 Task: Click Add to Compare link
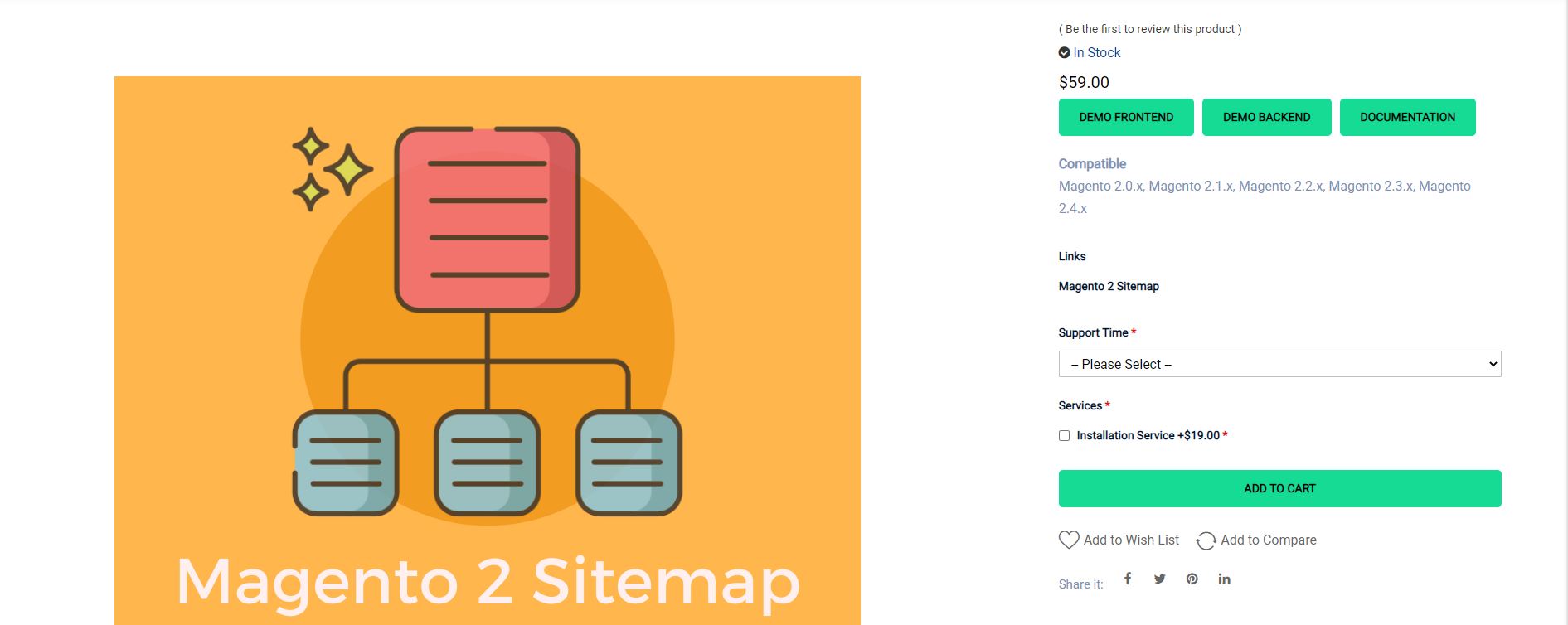pos(1268,540)
